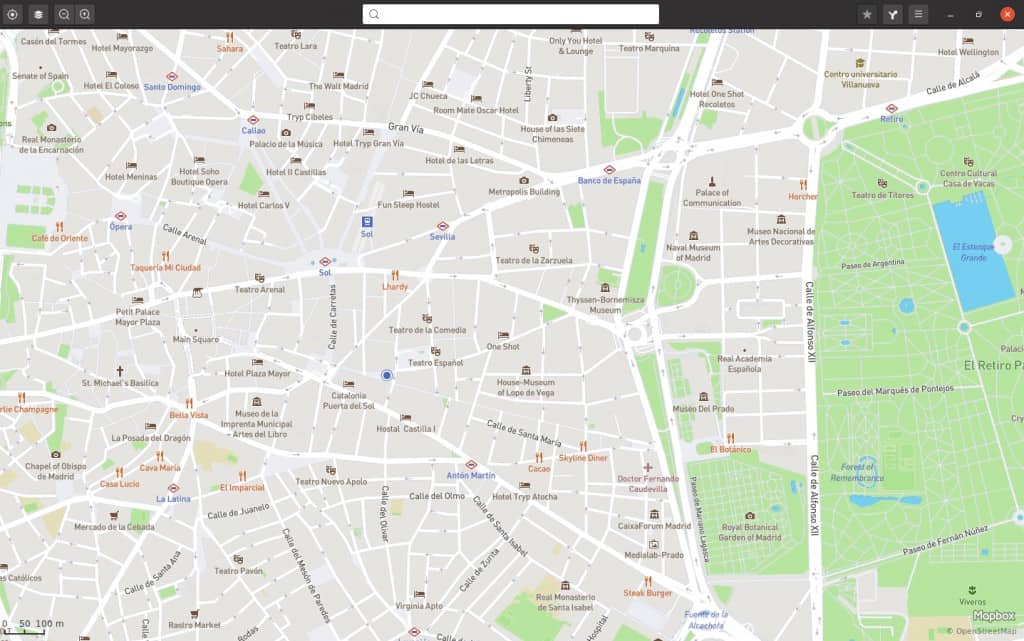Click the Steak Burger restaurant icon
The height and width of the screenshot is (641, 1024).
tap(647, 582)
